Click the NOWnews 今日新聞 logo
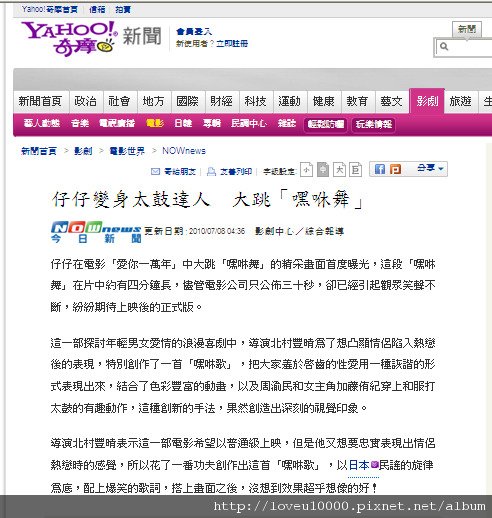 [x=96, y=232]
